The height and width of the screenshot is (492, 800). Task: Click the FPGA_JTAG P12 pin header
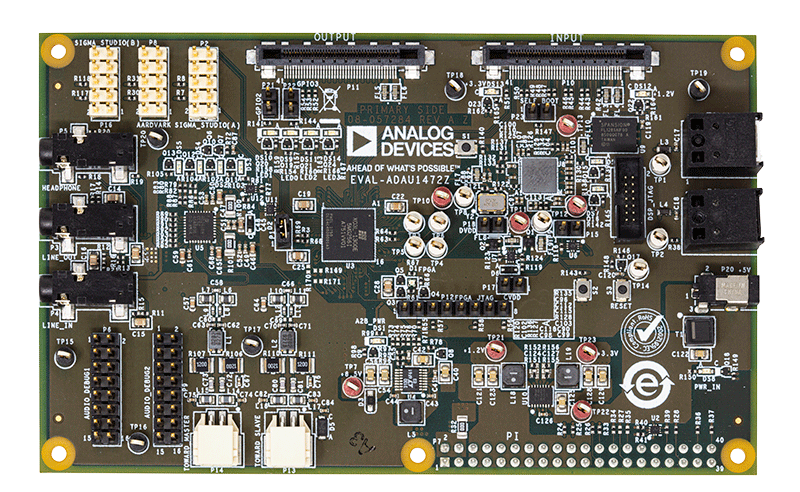(x=454, y=308)
